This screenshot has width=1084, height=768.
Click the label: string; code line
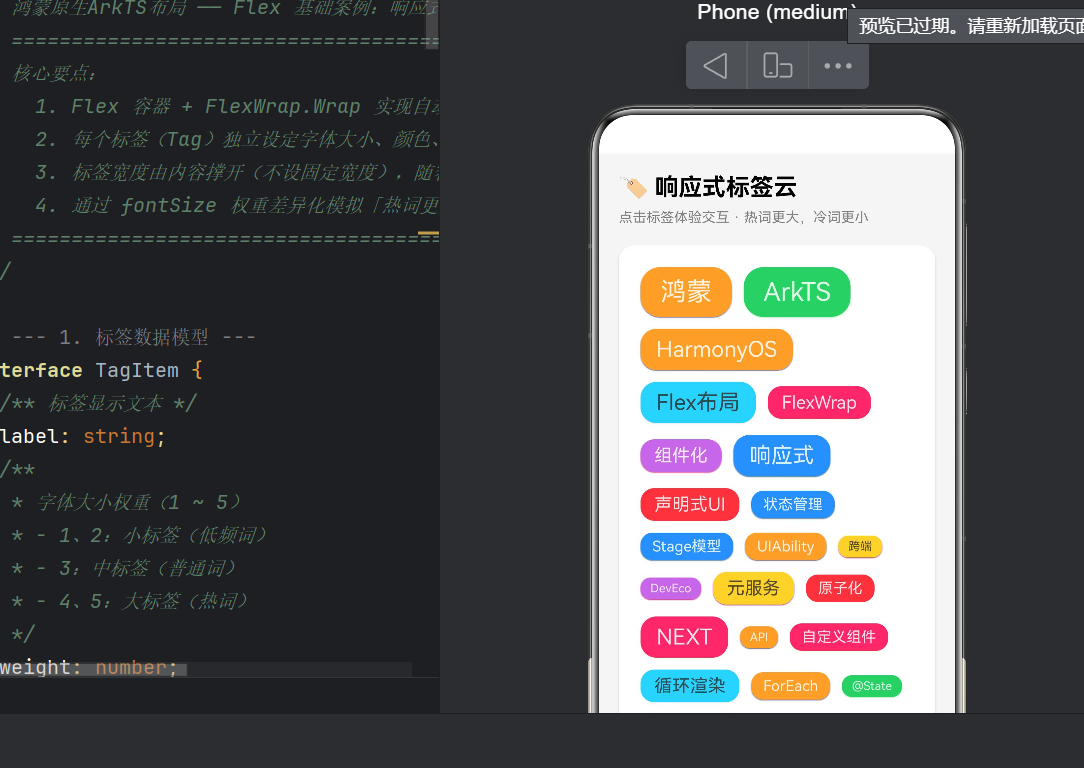(83, 436)
